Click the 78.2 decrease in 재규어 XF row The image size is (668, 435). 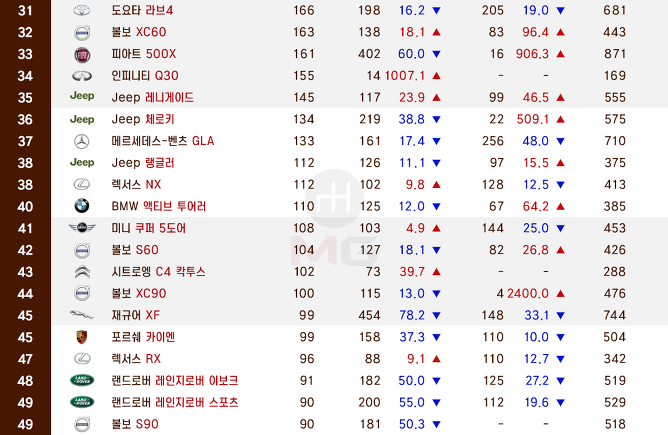coord(412,315)
